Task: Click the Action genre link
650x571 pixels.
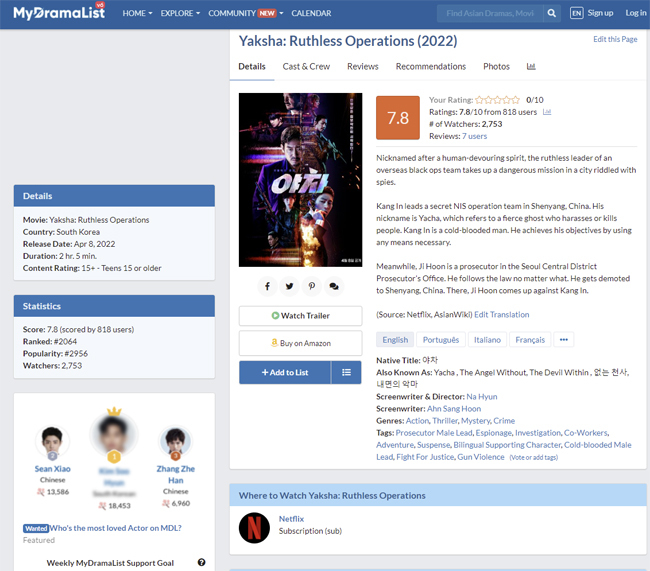Action: coord(417,420)
